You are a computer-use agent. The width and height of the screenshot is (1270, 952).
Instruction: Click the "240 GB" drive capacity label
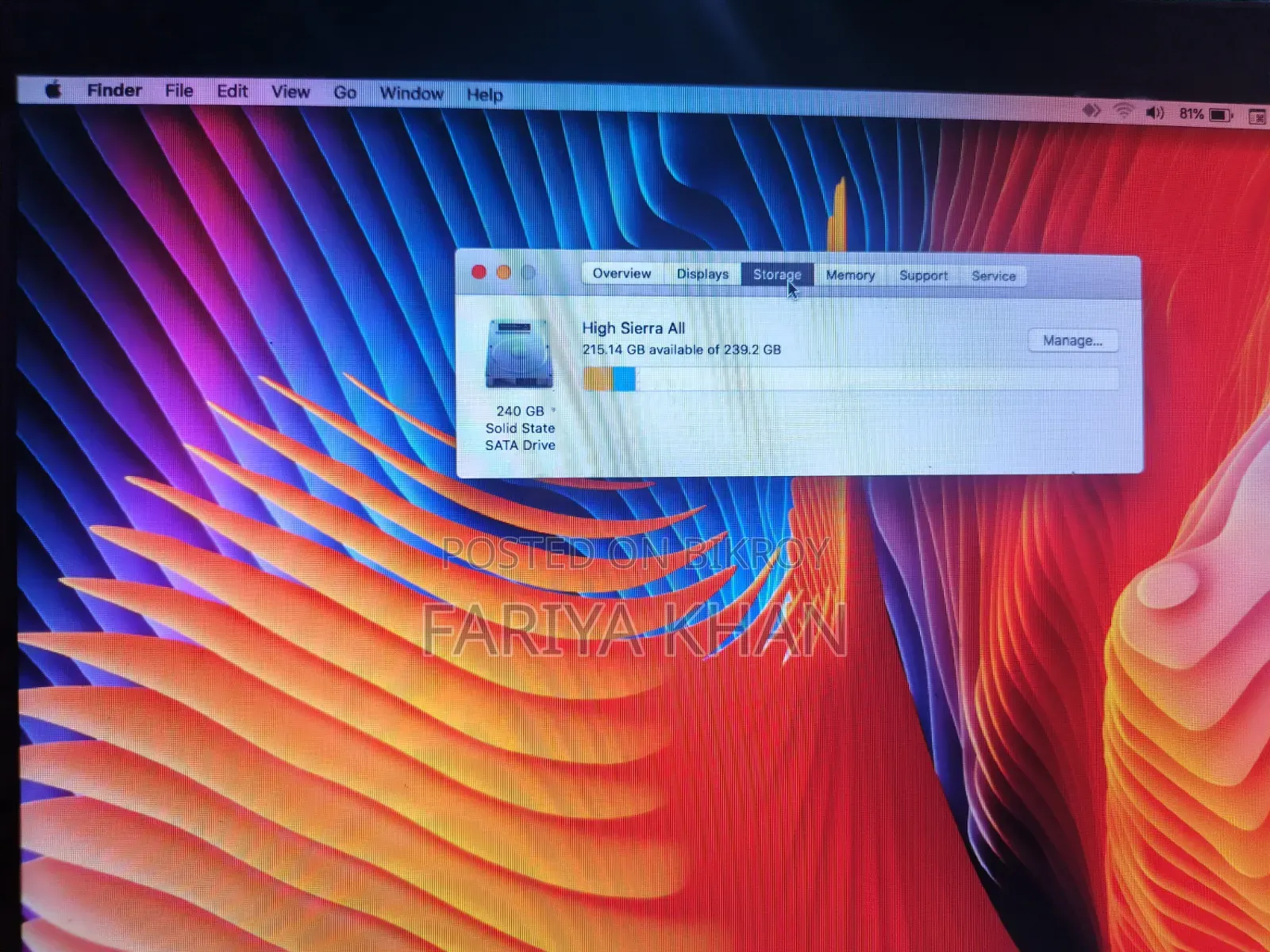[520, 411]
